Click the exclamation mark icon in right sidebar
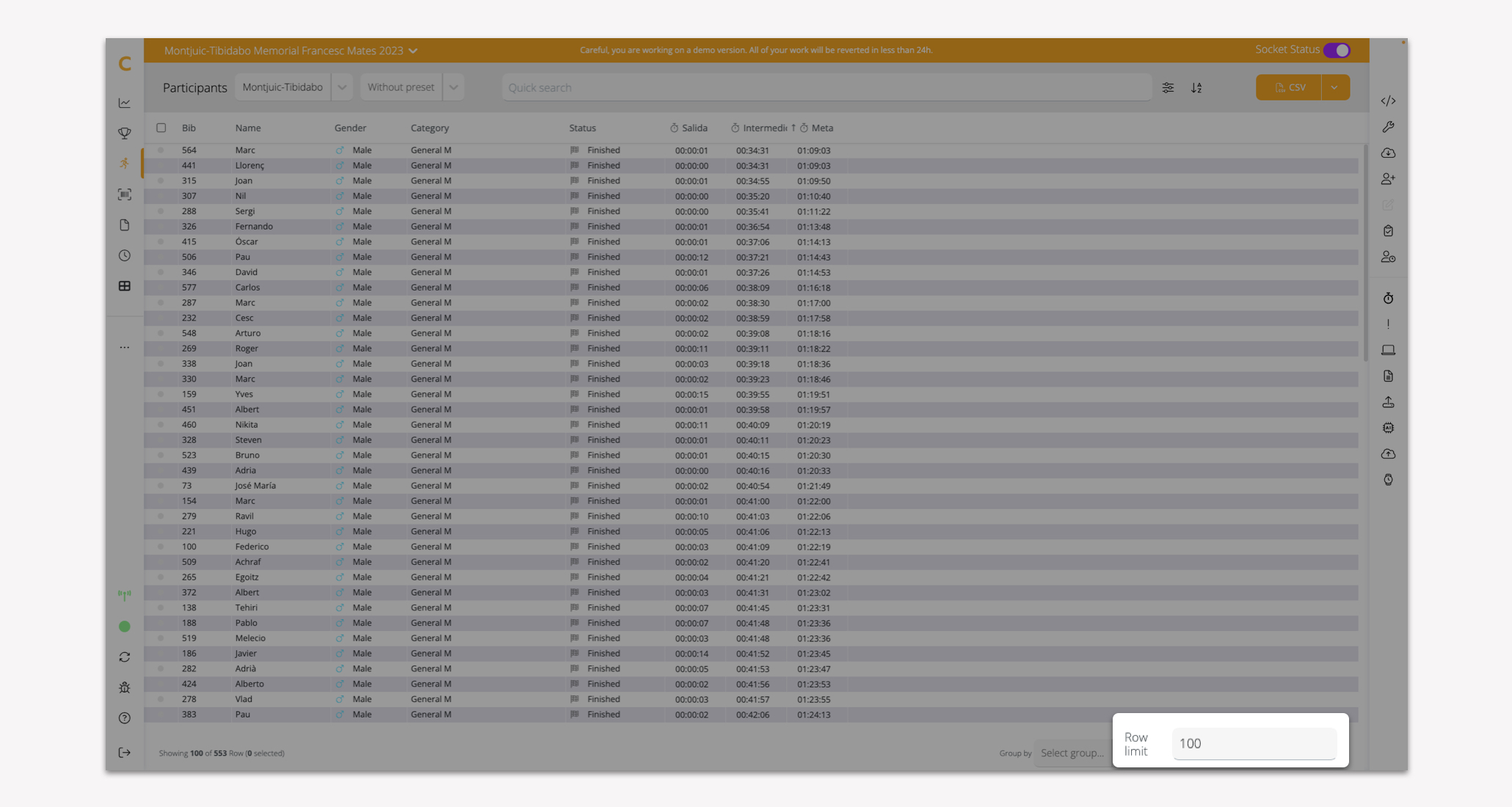1512x807 pixels. tap(1388, 324)
